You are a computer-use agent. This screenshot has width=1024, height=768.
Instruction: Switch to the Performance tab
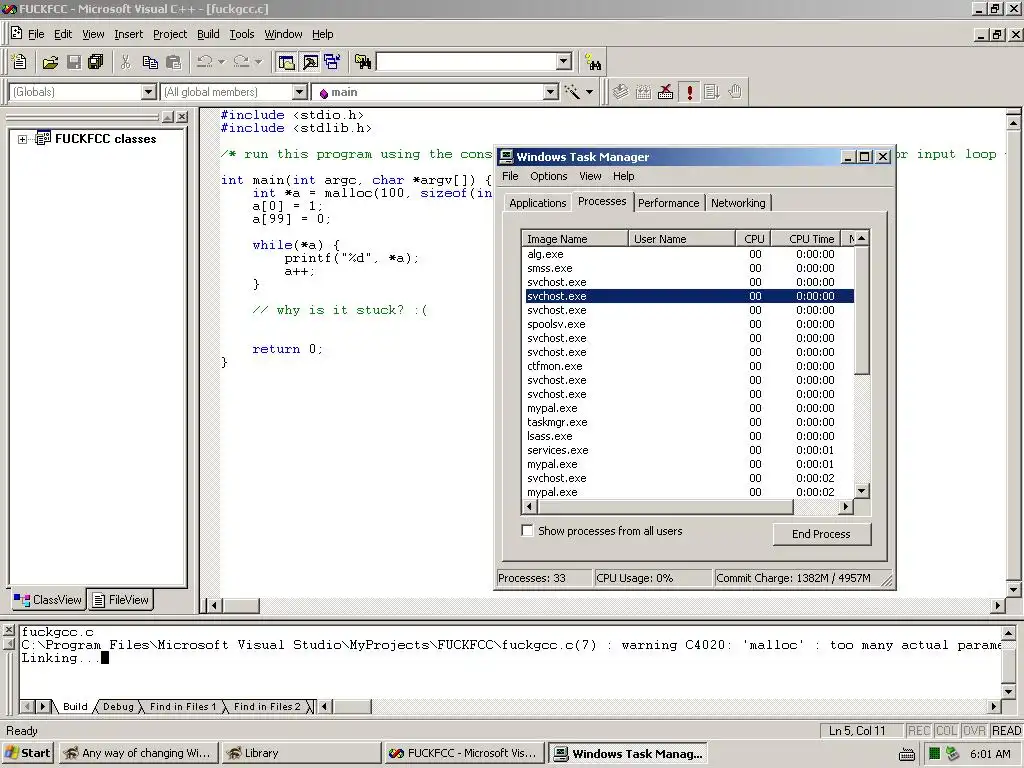click(668, 203)
